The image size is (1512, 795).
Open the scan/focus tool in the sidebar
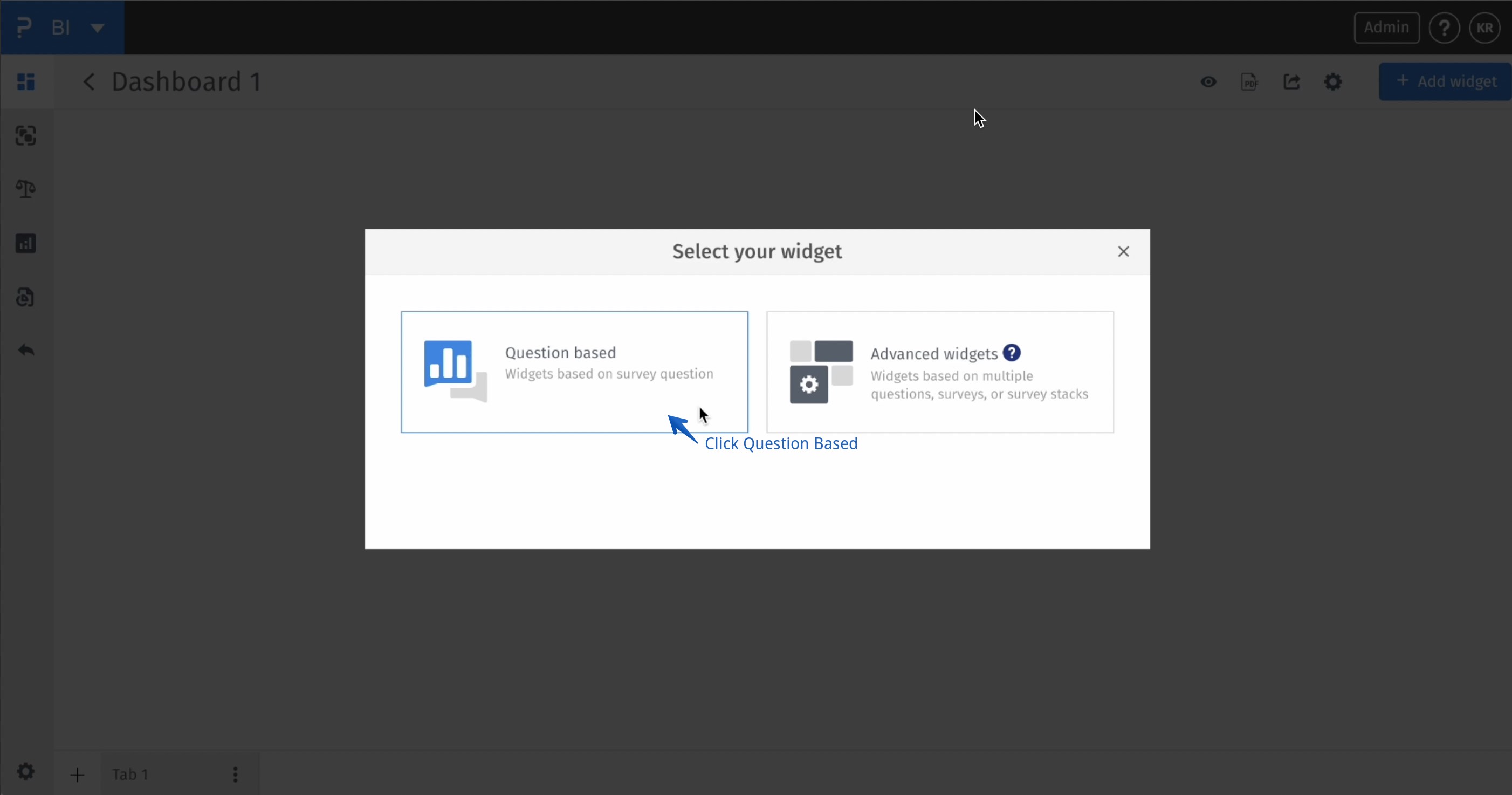tap(26, 135)
